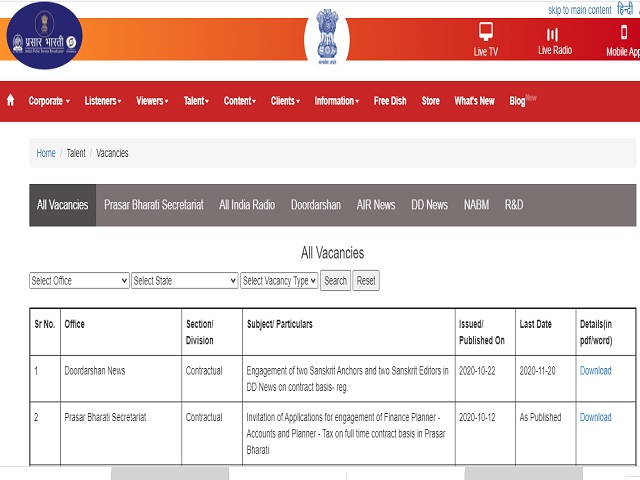This screenshot has width=640, height=480.
Task: Switch to the NABM tab
Action: (476, 205)
